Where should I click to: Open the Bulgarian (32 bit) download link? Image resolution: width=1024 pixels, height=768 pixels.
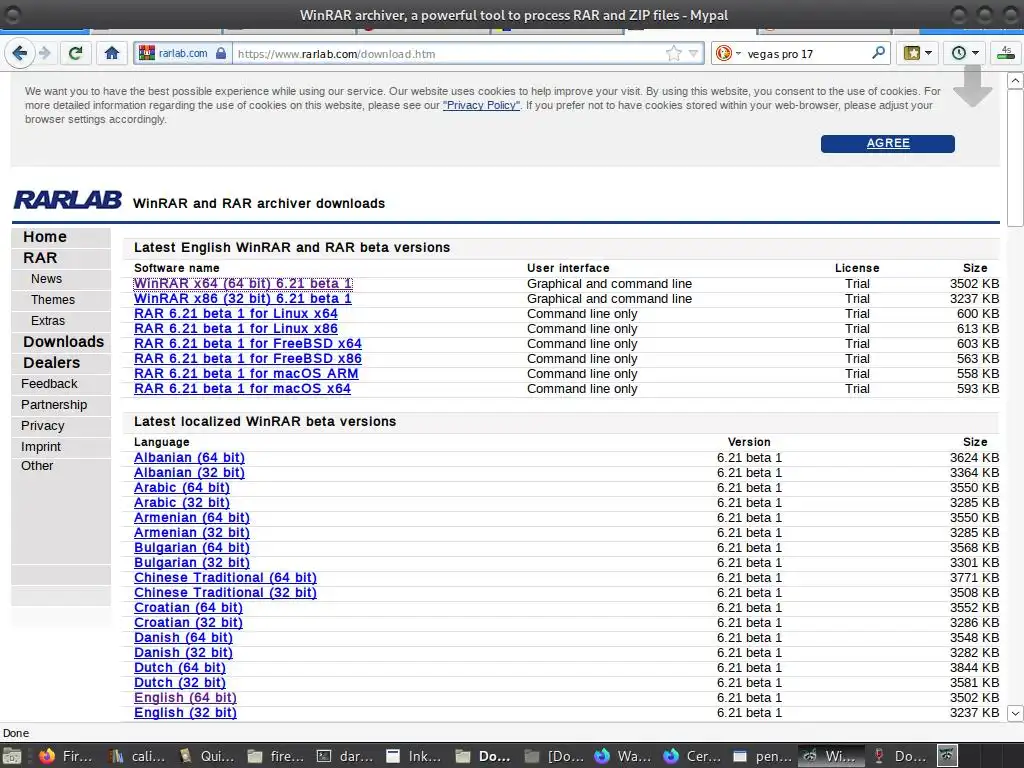tap(192, 563)
